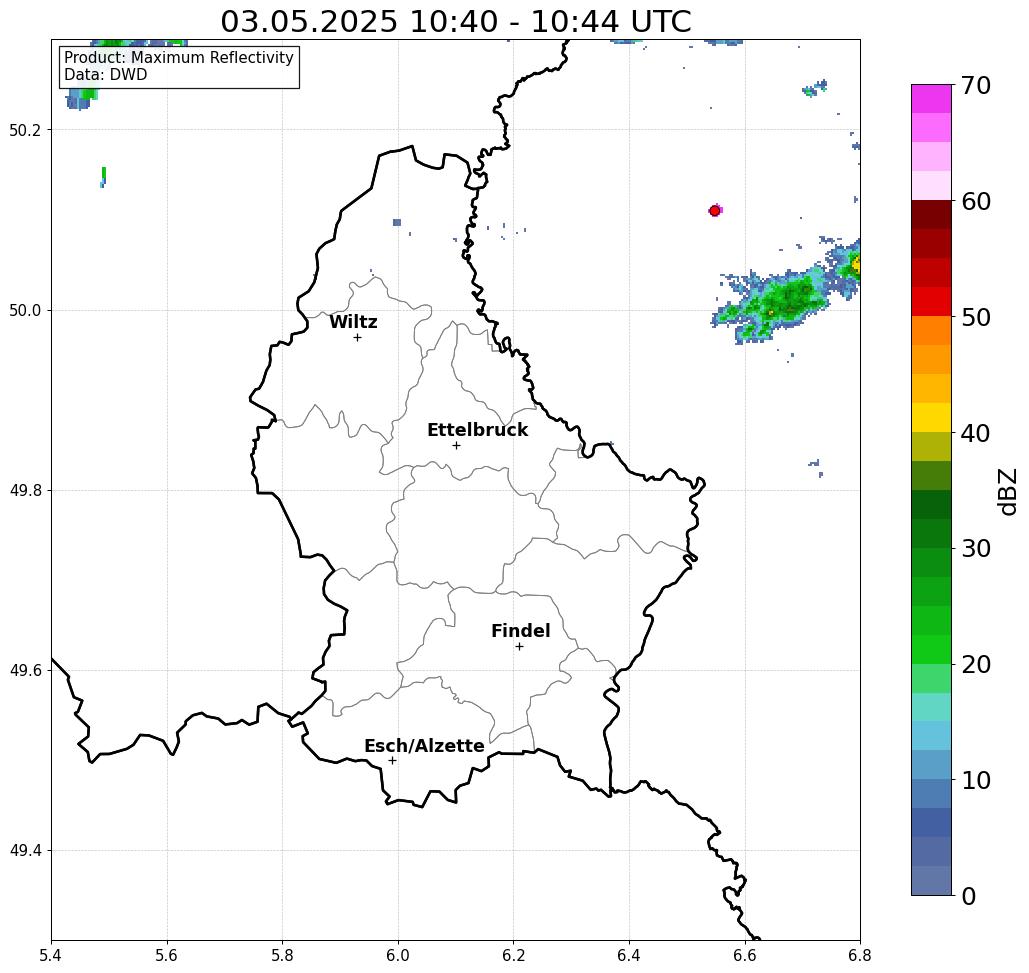
Task: Click the "Data: DWD" text
Action: point(106,75)
